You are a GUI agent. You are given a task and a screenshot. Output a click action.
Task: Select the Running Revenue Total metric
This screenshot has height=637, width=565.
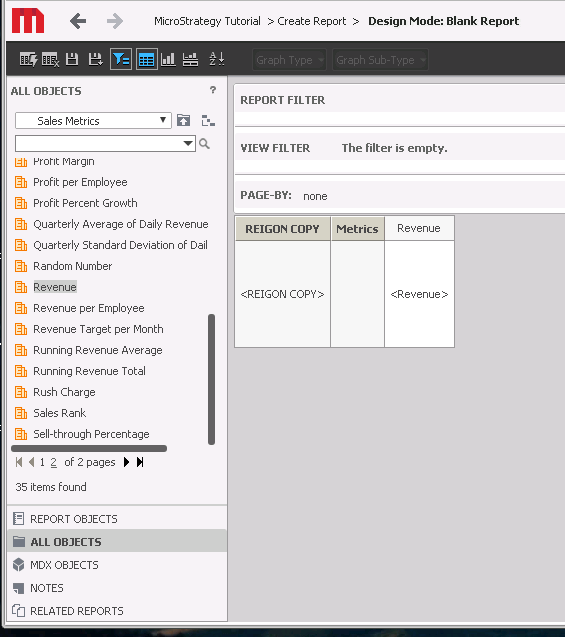coord(89,371)
